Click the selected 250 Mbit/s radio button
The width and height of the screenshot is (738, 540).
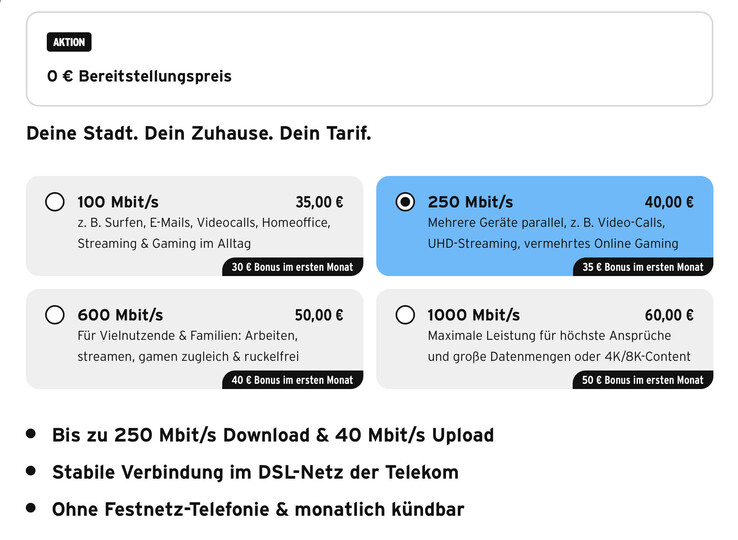coord(405,202)
